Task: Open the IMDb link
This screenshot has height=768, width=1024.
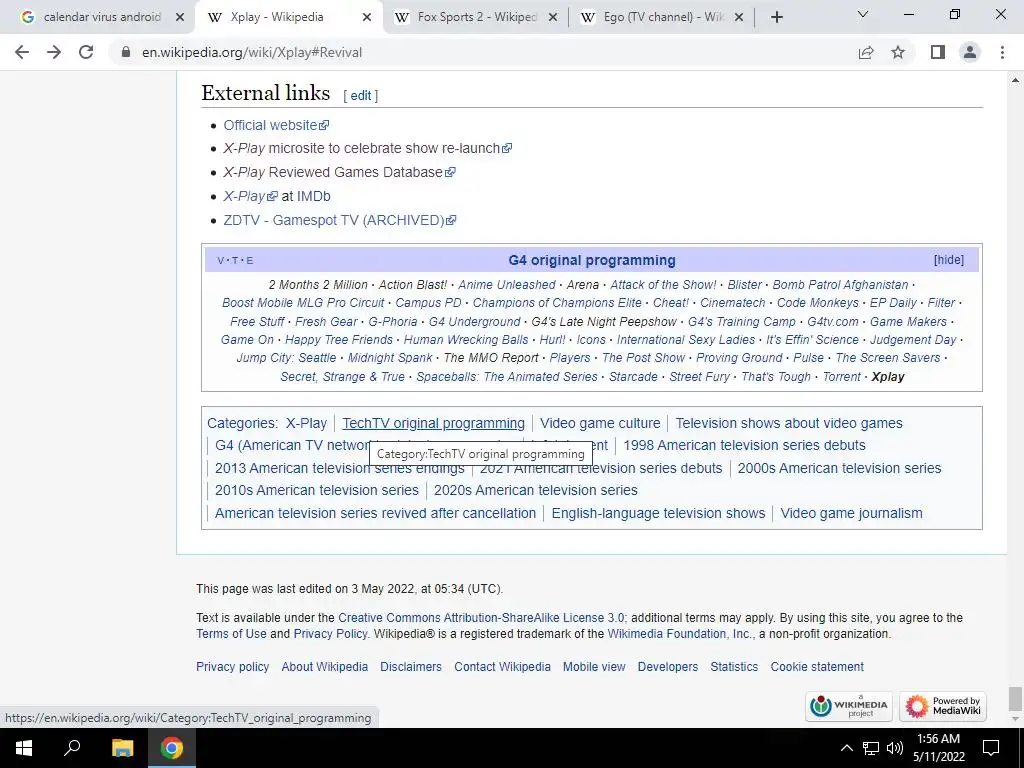Action: 313,196
